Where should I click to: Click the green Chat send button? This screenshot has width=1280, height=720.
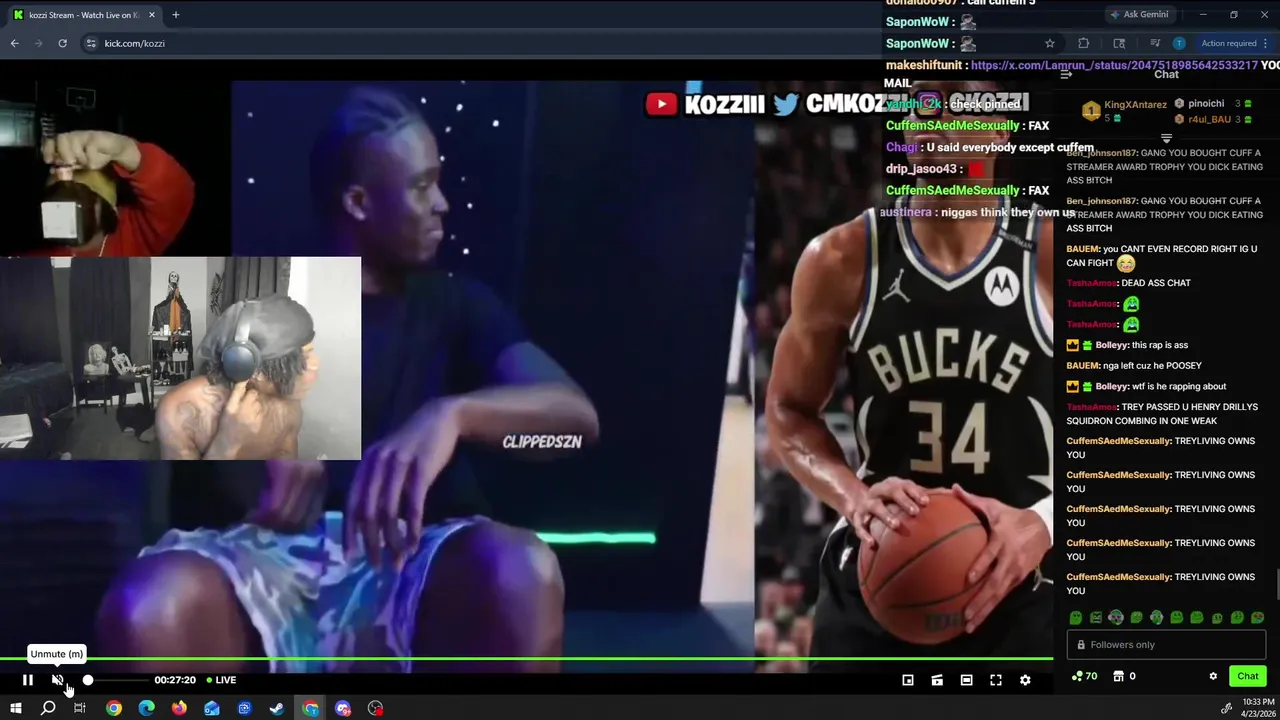click(x=1247, y=676)
